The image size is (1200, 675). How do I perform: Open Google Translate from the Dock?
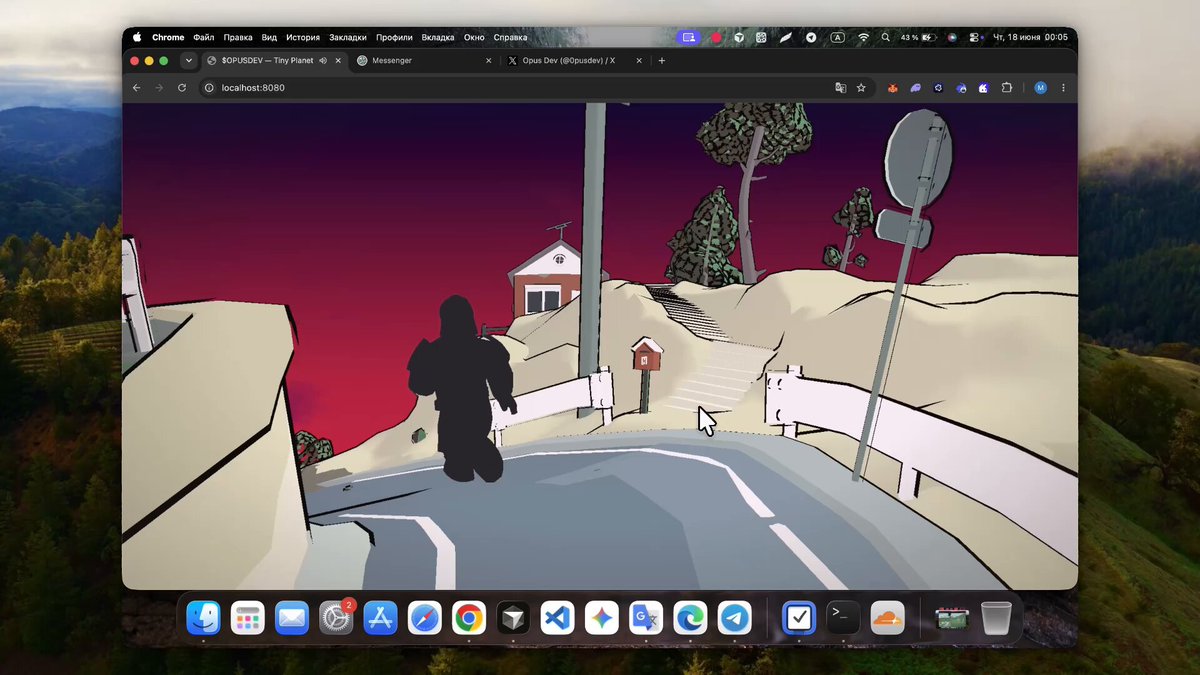coord(645,618)
